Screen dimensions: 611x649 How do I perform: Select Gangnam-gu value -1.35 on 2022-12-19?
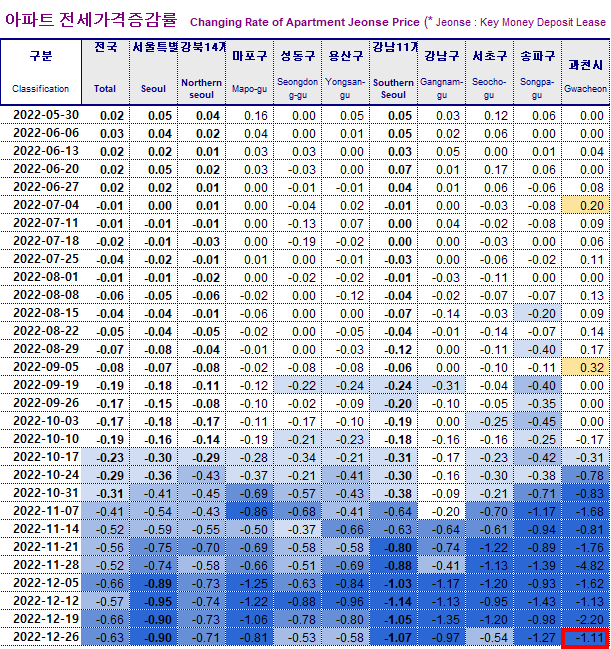(442, 619)
